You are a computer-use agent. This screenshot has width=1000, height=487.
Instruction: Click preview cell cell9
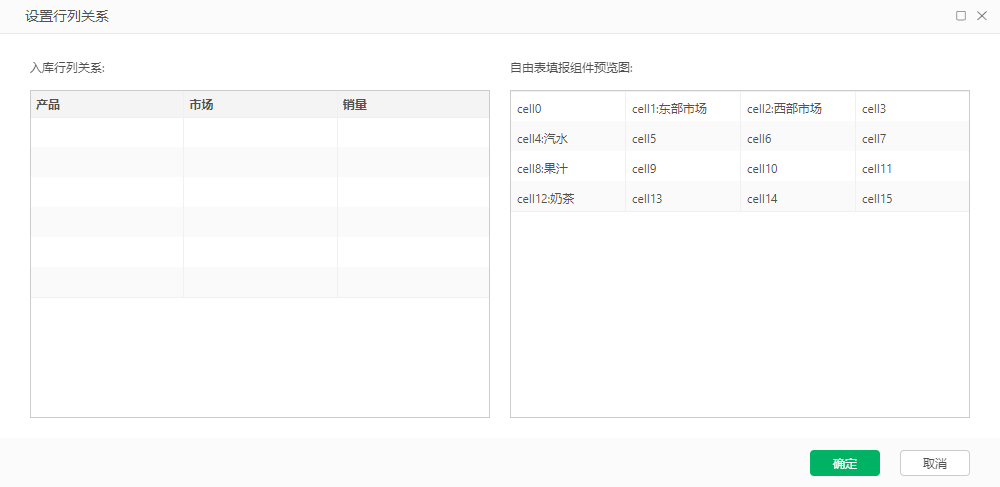click(683, 168)
